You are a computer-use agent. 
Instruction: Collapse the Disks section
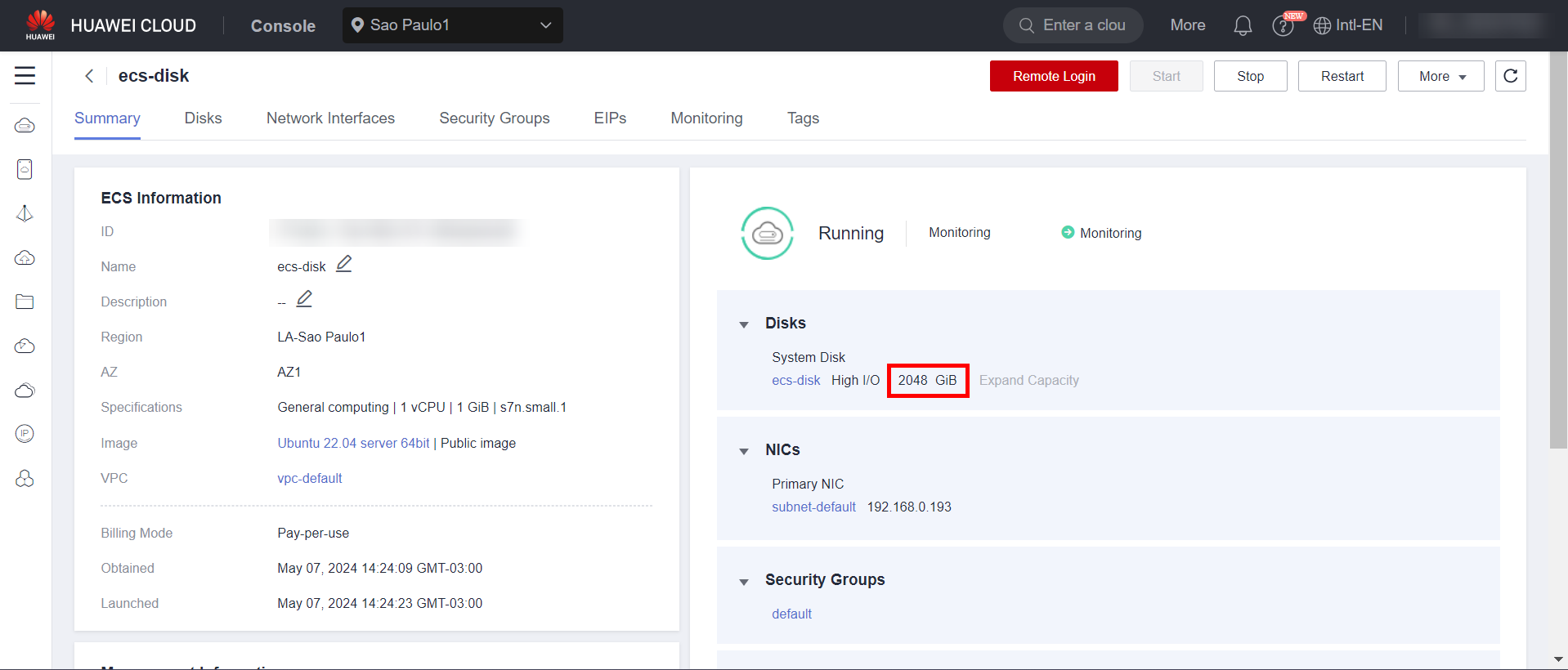pyautogui.click(x=744, y=324)
